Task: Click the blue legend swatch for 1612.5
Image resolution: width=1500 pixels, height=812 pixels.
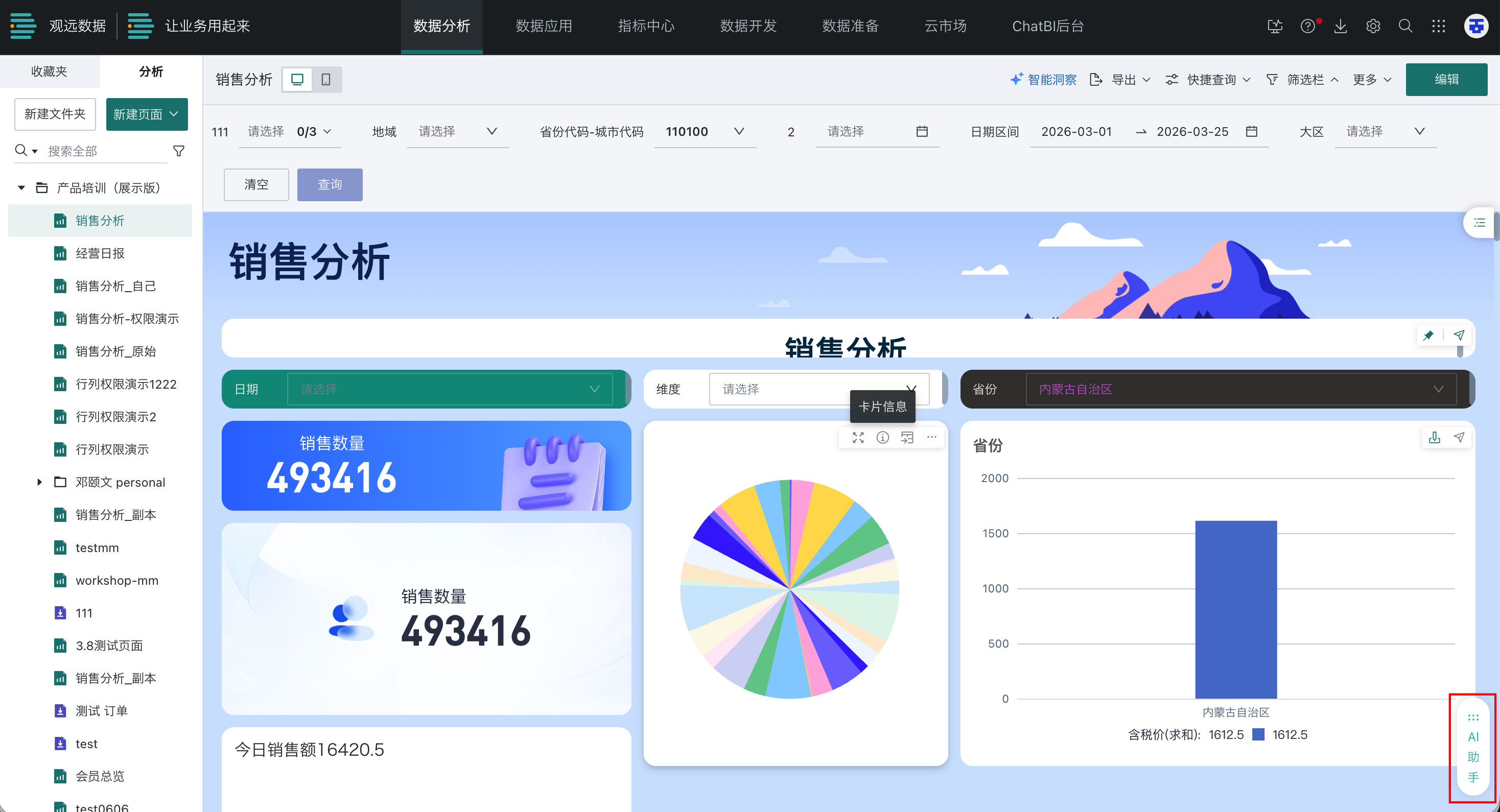Action: 1258,734
